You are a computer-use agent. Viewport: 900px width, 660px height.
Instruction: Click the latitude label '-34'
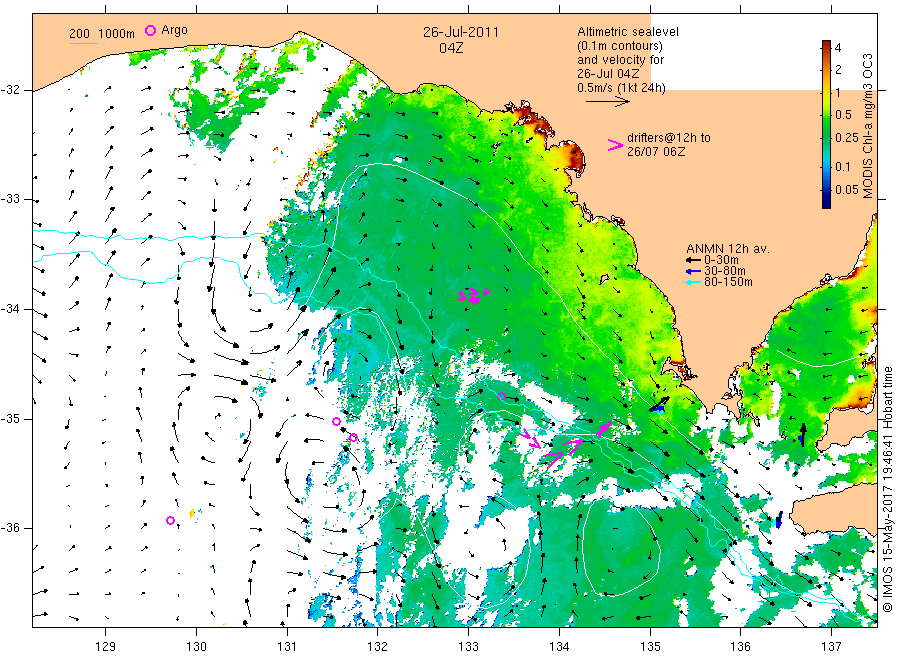(10, 309)
